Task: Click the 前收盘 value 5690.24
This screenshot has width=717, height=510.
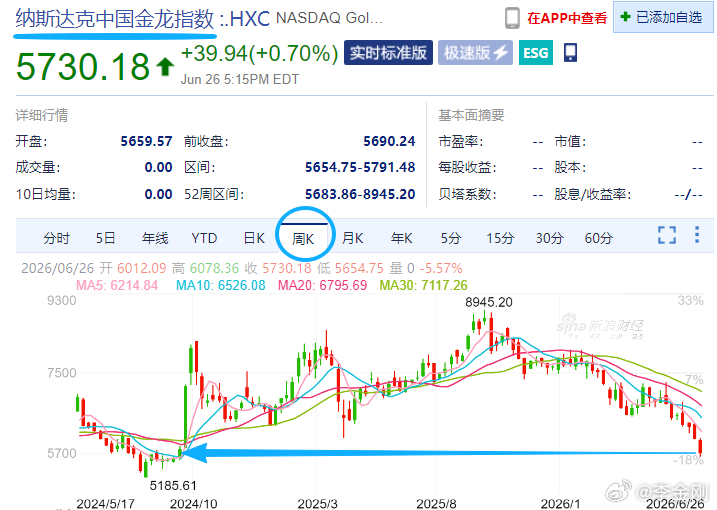Action: (389, 141)
